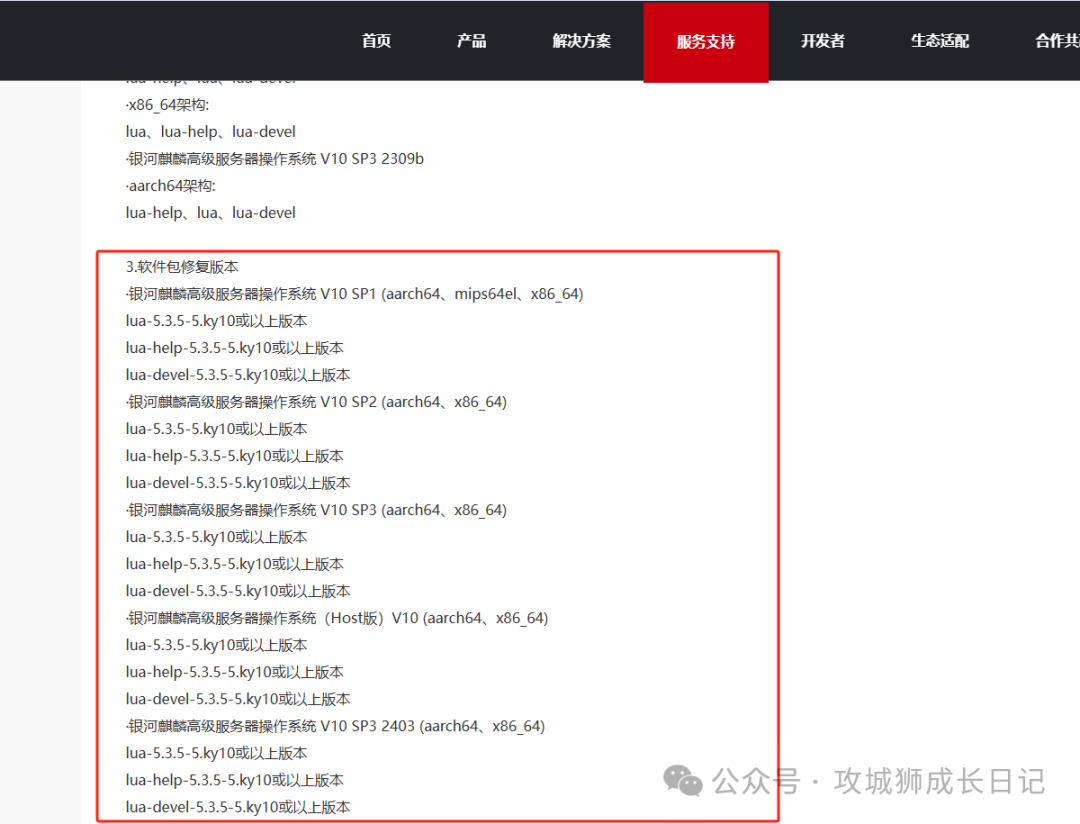Viewport: 1080px width, 824px height.
Task: Click lua-help-5.3.5-5.ky10 line under V10 SP3 (aarch64、x86_64)
Action: (x=234, y=564)
